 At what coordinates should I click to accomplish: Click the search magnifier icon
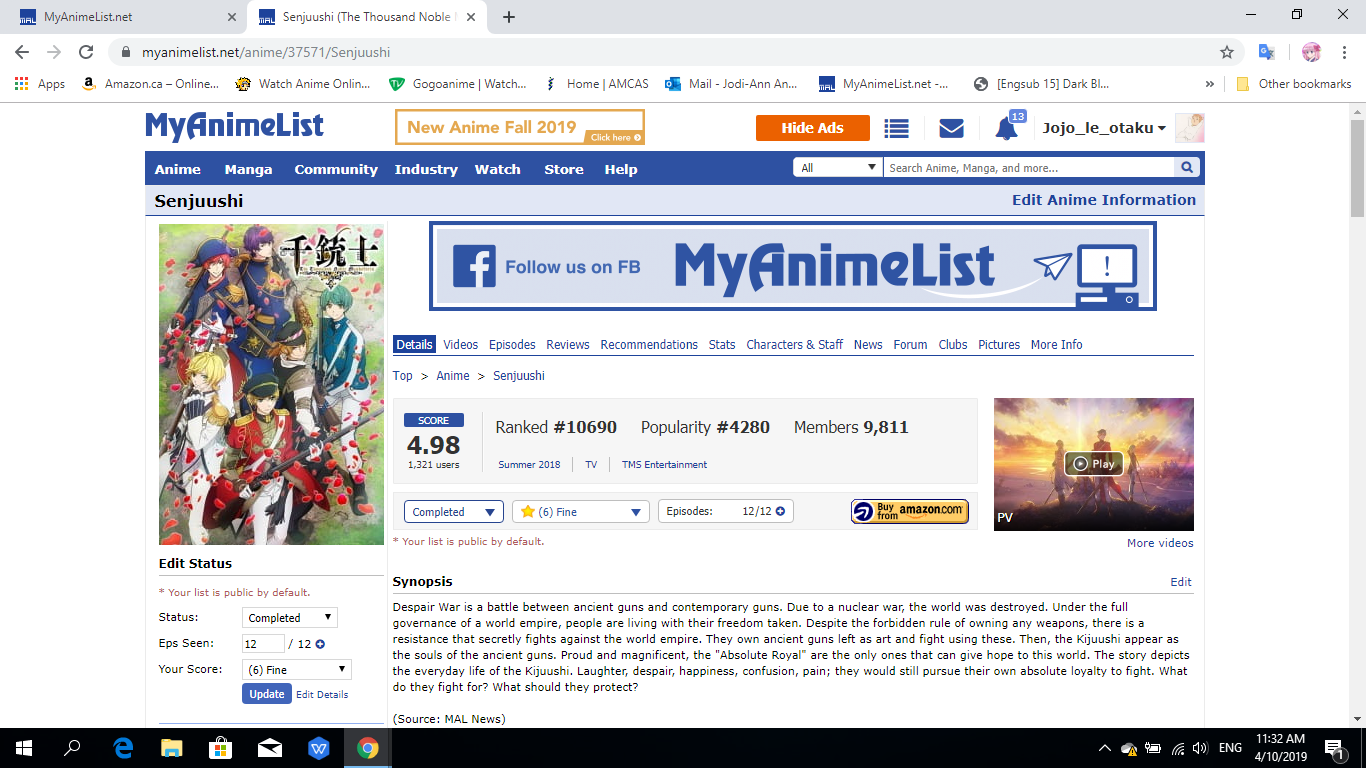[1186, 166]
